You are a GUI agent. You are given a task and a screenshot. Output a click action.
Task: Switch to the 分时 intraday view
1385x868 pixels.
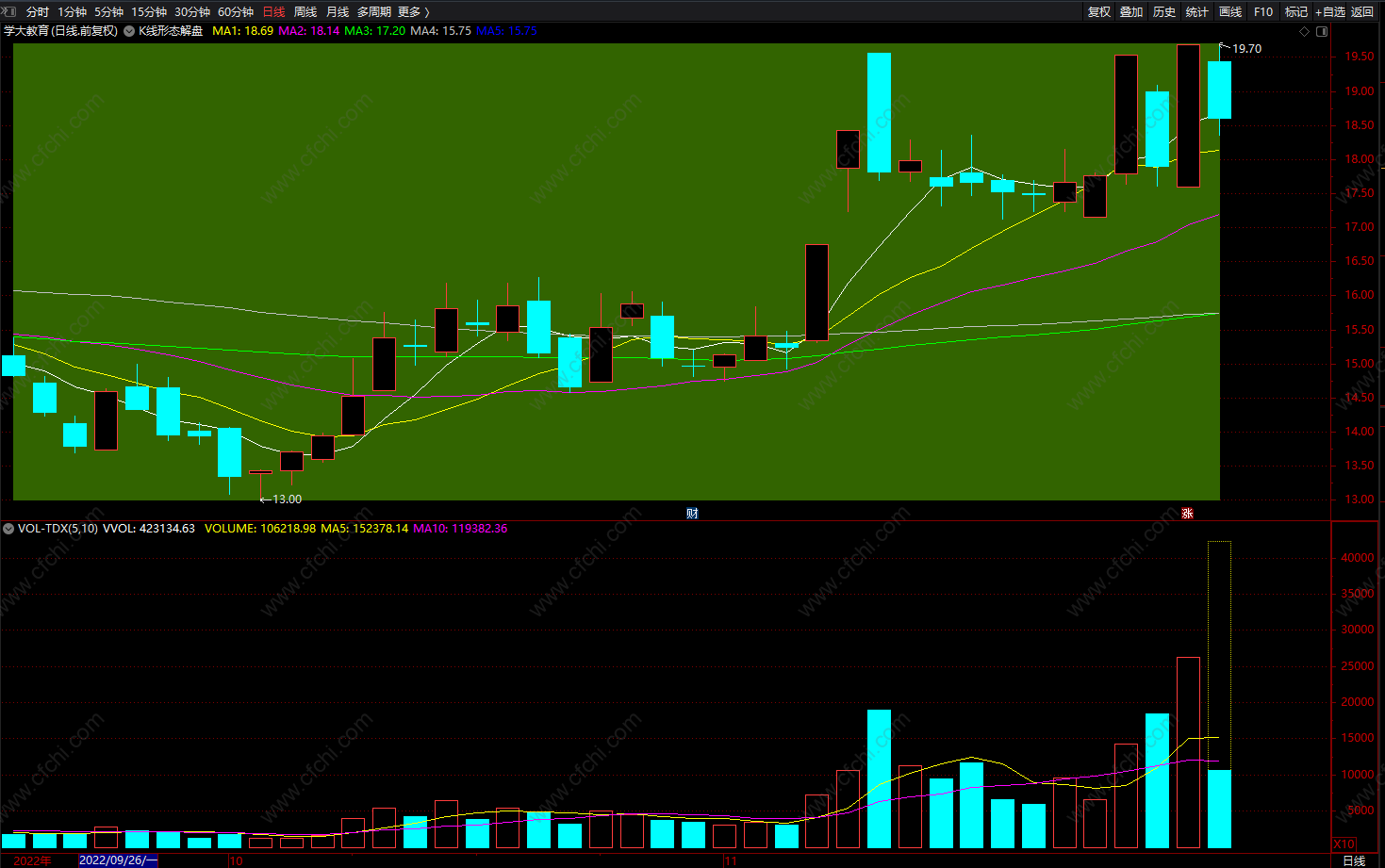(x=37, y=12)
